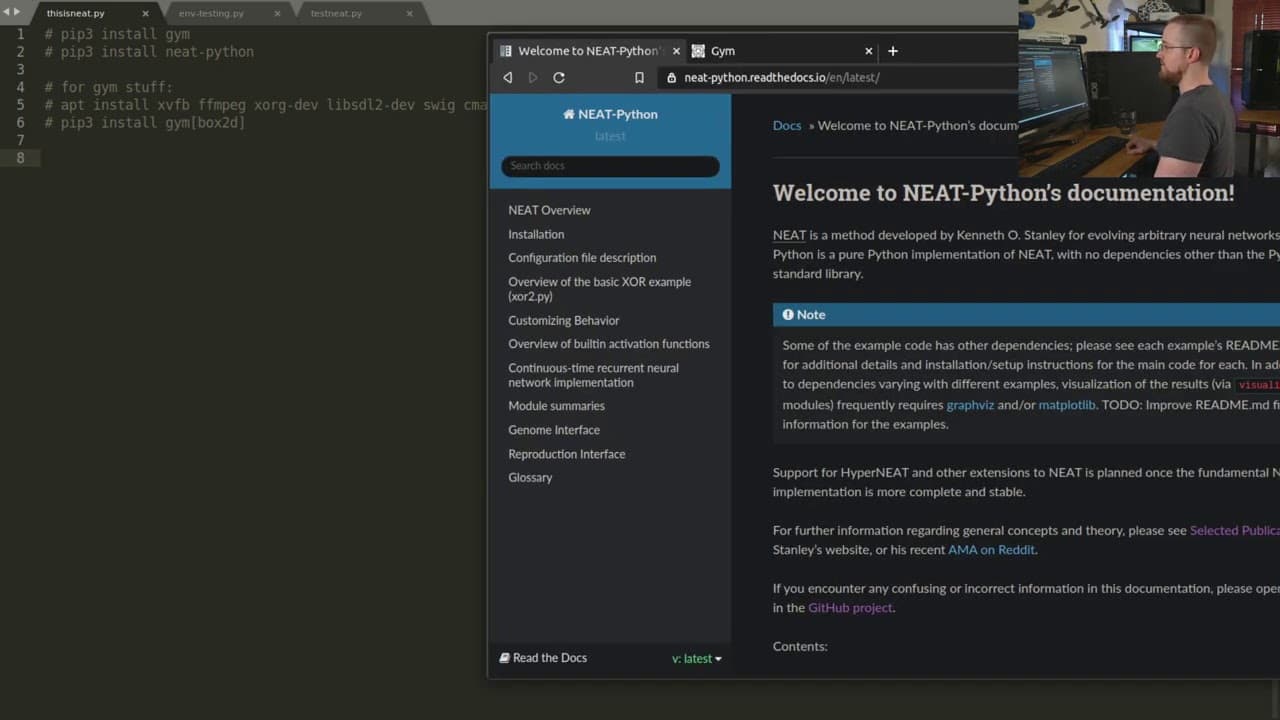Viewport: 1280px width, 720px height.
Task: Open Overview of the basic XOR example
Action: click(599, 289)
